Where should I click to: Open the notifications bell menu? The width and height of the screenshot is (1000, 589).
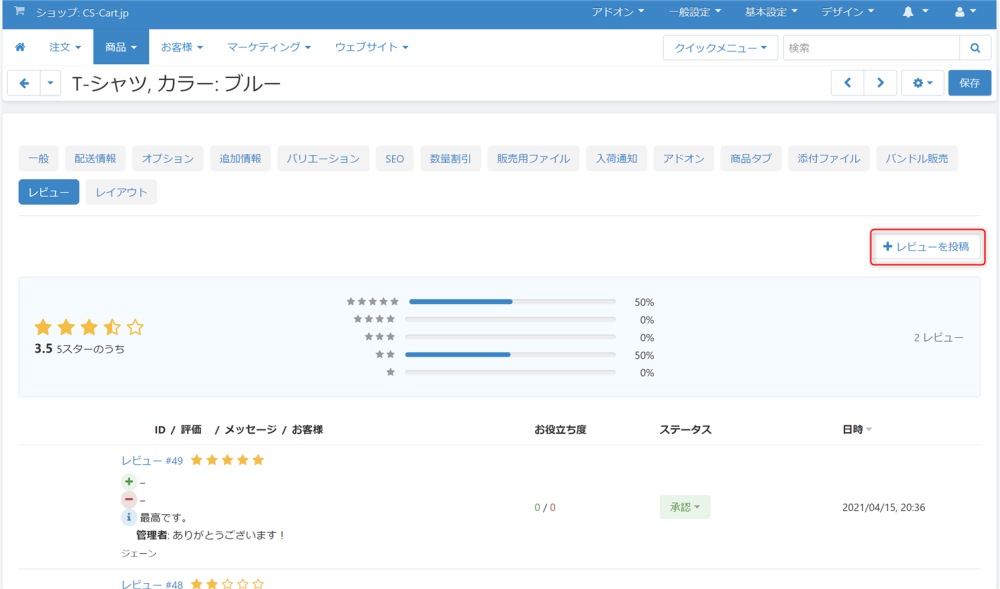pos(915,12)
